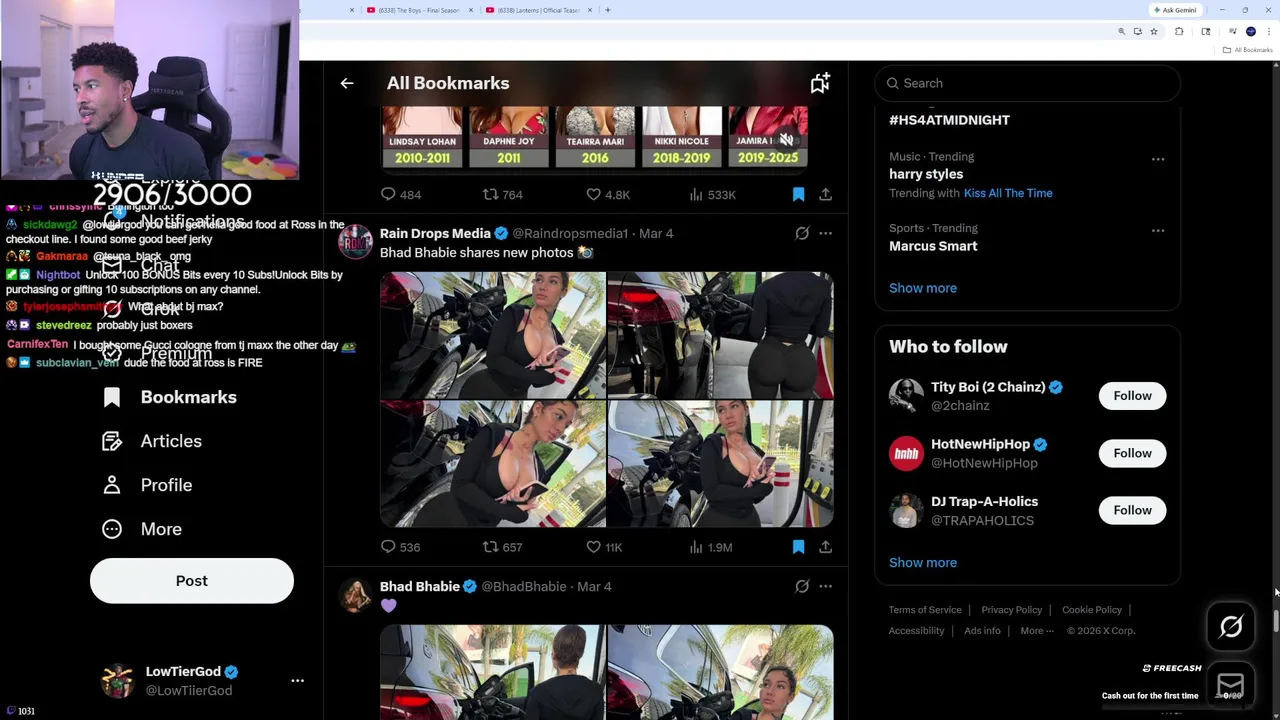Open more options for harry styles trend
The image size is (1280, 720).
tap(1157, 159)
